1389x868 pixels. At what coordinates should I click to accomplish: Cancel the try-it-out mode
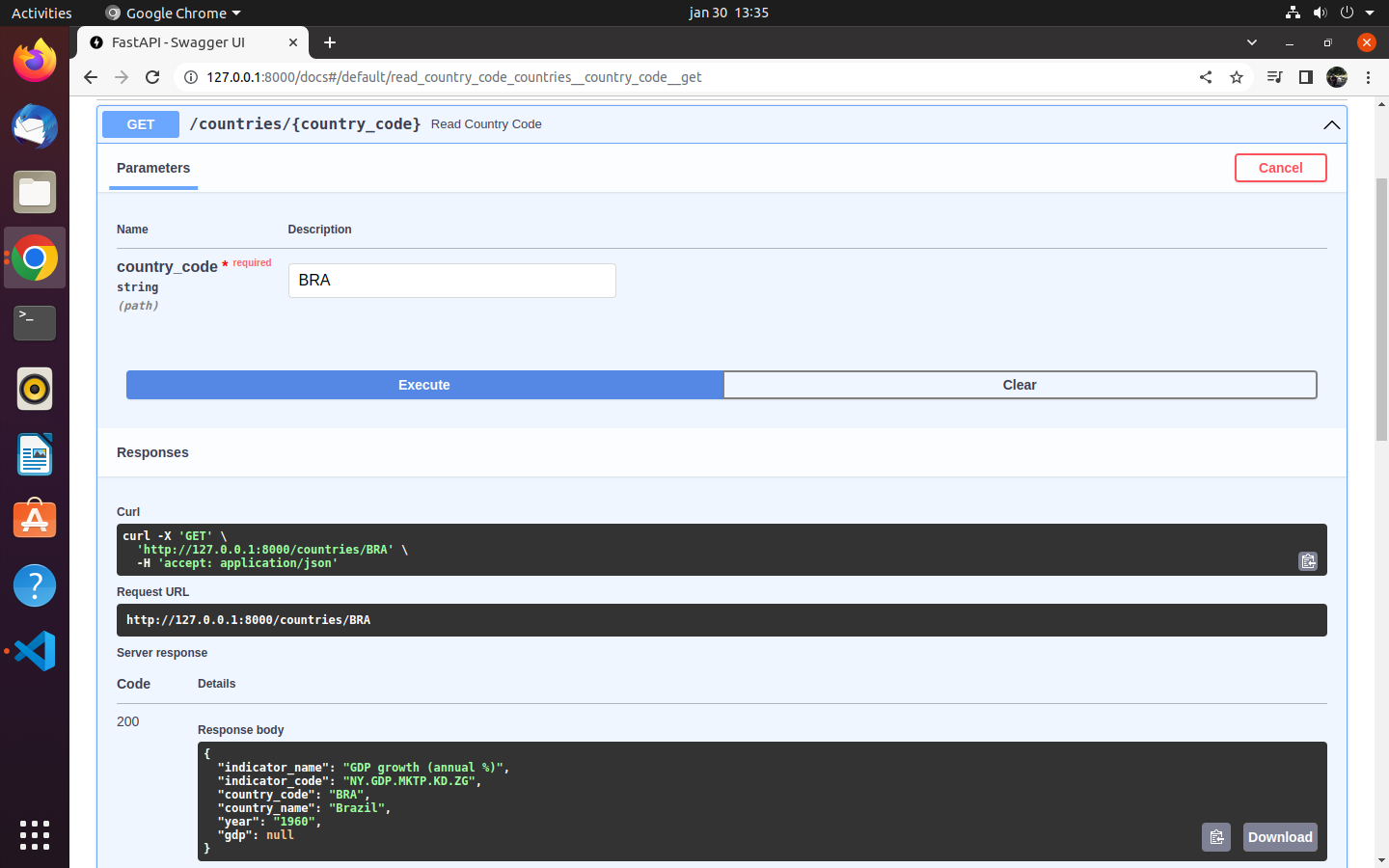pyautogui.click(x=1280, y=168)
